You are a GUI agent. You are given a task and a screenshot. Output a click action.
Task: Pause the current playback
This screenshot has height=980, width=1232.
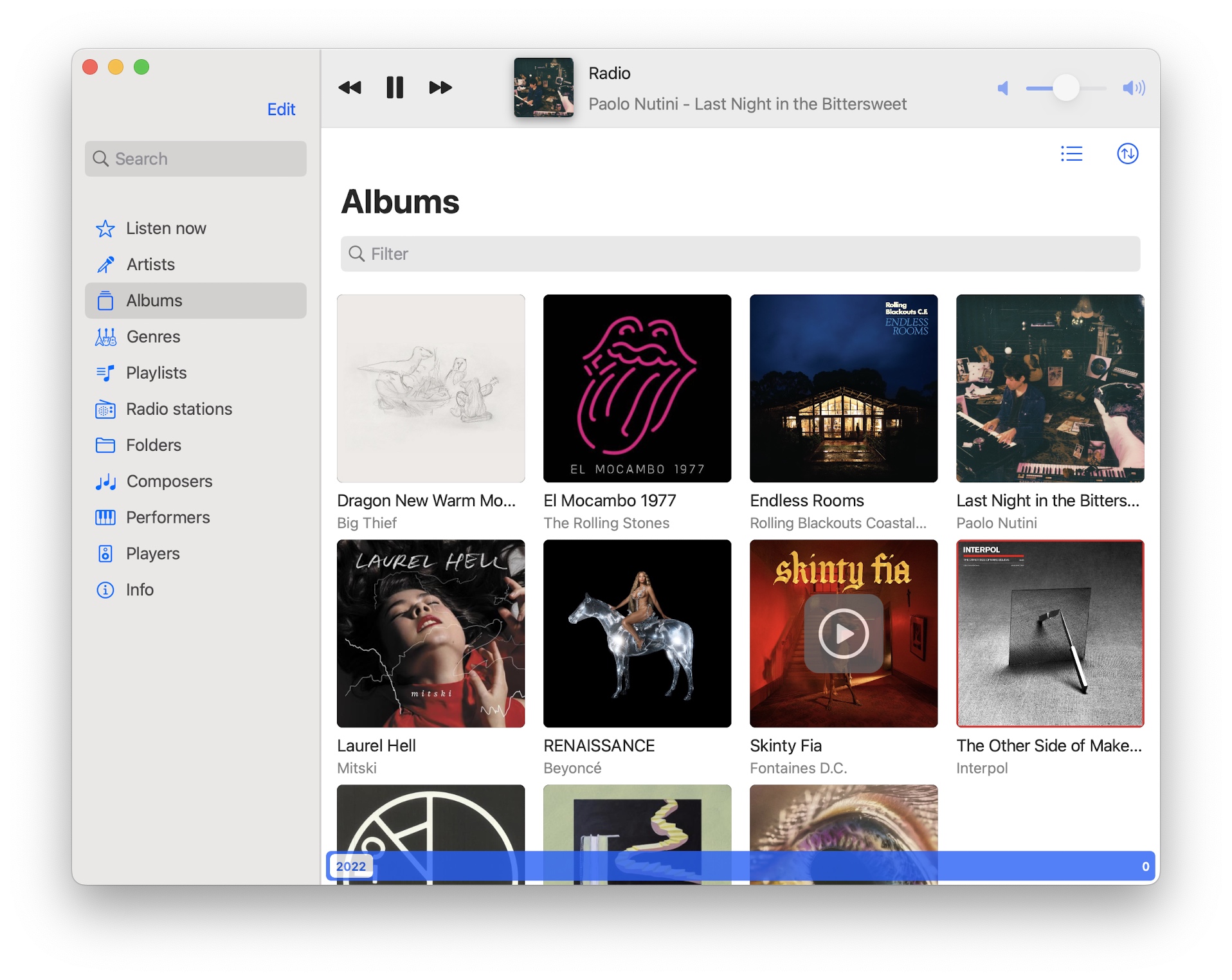click(395, 87)
